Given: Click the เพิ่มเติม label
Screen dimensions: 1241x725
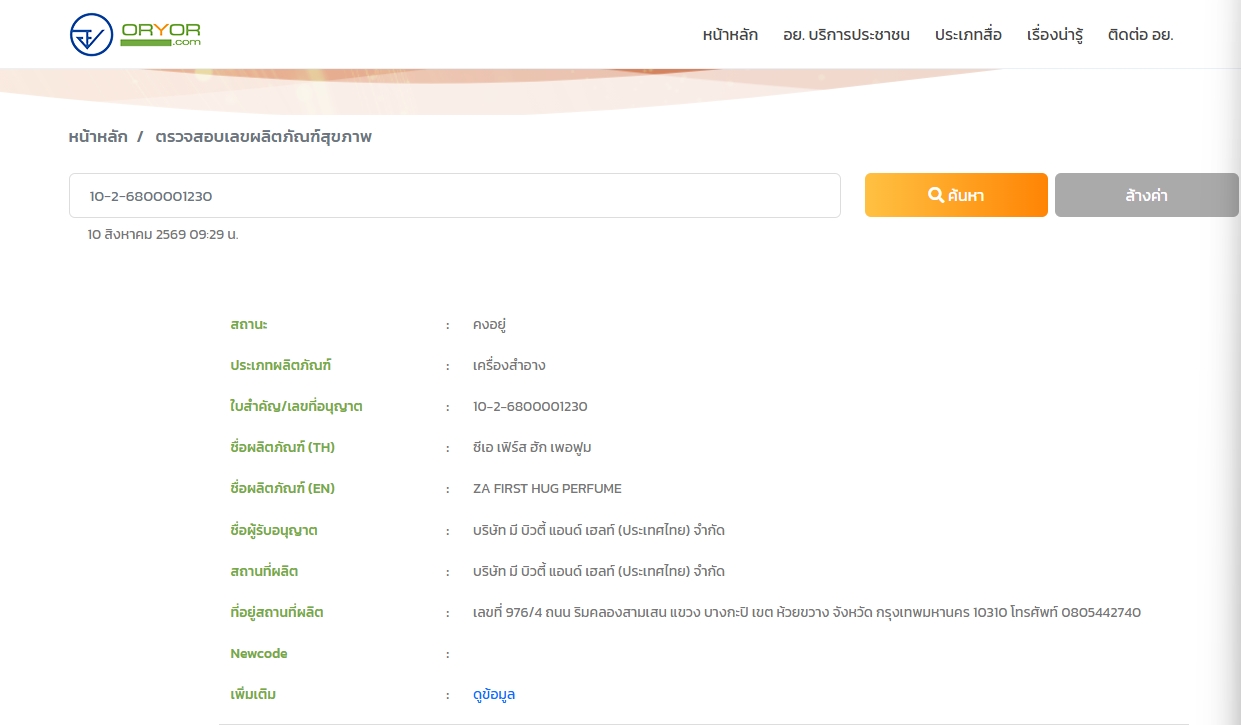Looking at the screenshot, I should point(253,694).
